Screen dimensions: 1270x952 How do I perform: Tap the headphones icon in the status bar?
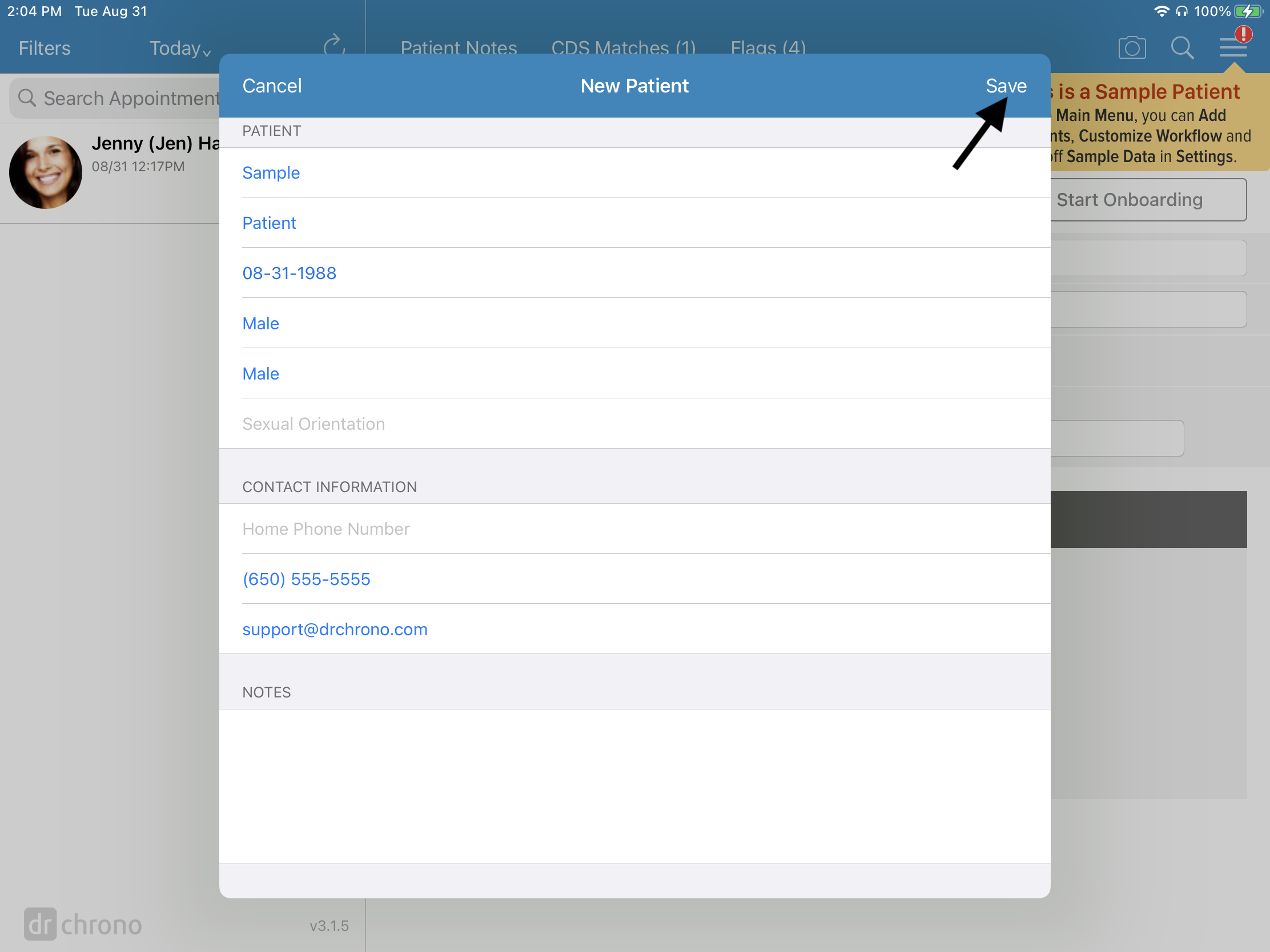[x=1181, y=11]
